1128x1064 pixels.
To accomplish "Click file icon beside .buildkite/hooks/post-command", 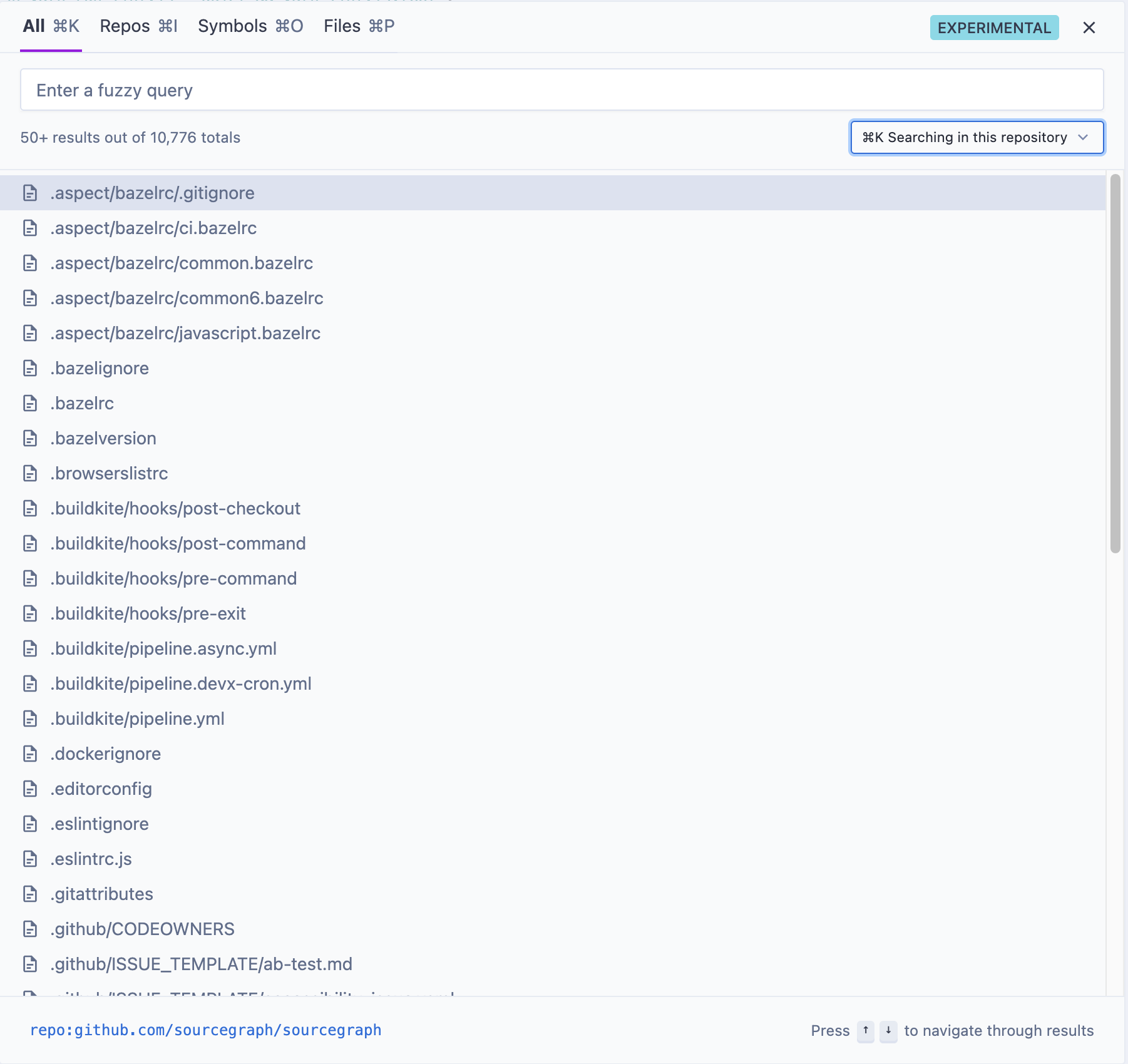I will [x=30, y=543].
